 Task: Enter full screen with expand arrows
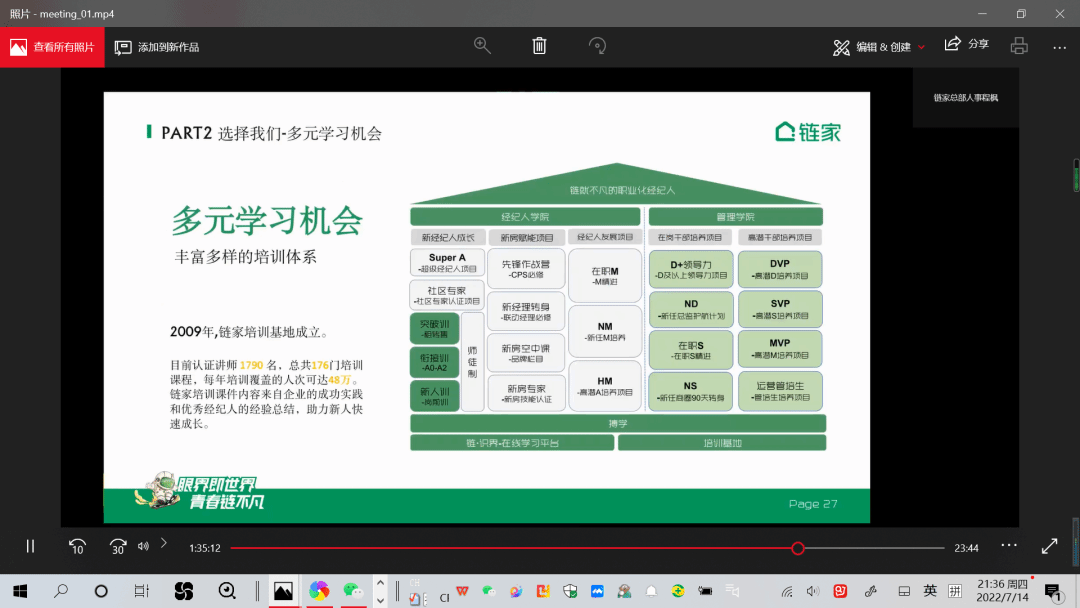1049,546
